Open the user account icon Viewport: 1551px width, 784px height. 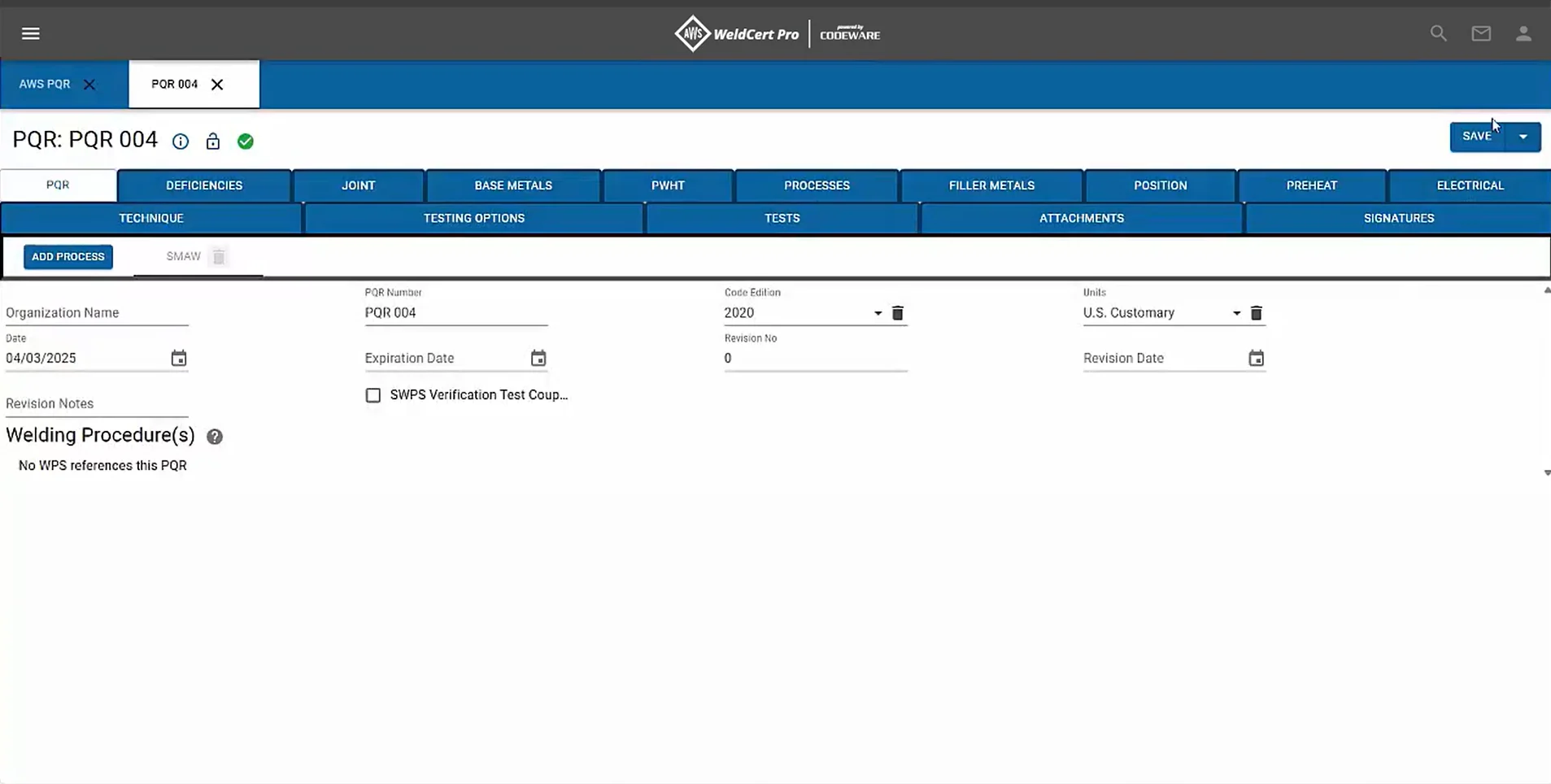(x=1523, y=33)
